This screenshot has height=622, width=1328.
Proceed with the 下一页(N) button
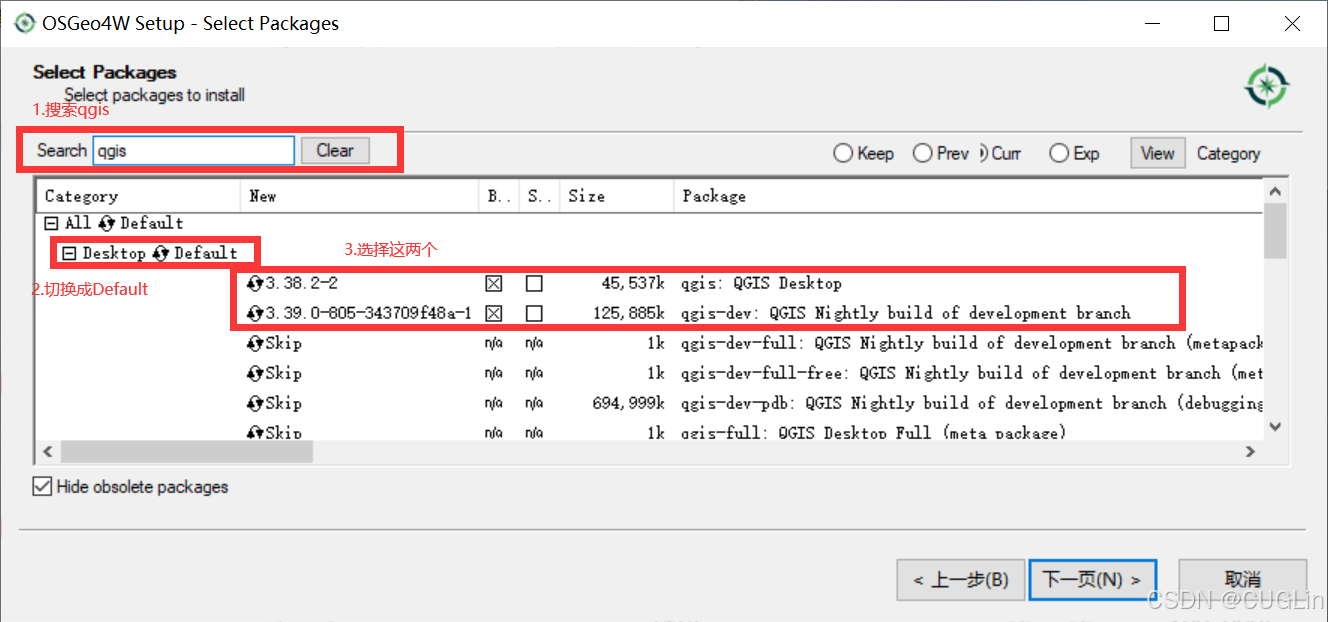pyautogui.click(x=1092, y=579)
